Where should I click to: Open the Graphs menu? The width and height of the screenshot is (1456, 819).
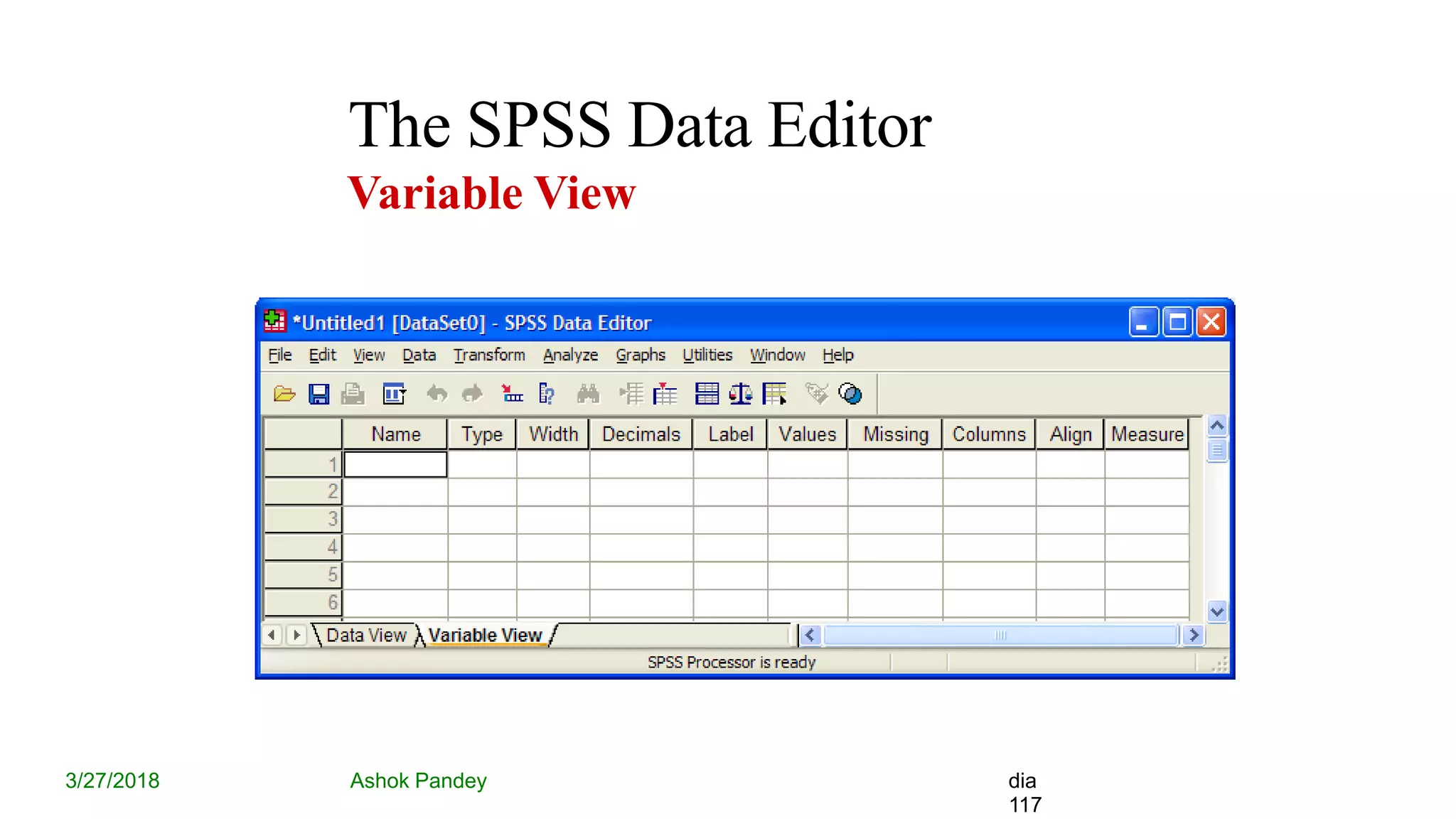coord(641,355)
